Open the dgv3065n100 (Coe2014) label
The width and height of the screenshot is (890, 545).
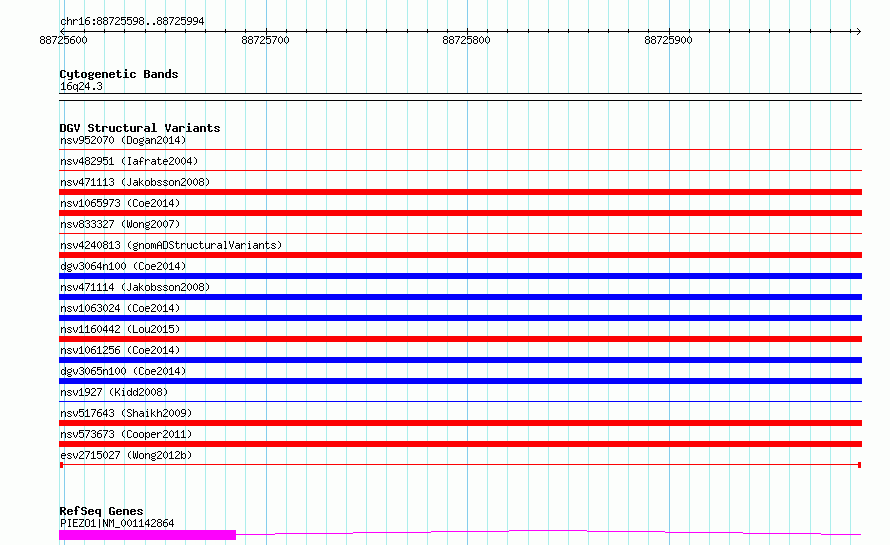click(x=123, y=371)
